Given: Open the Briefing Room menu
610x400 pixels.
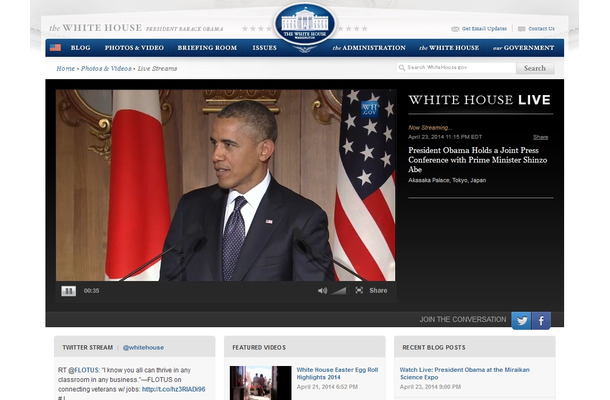Looking at the screenshot, I should pyautogui.click(x=207, y=47).
